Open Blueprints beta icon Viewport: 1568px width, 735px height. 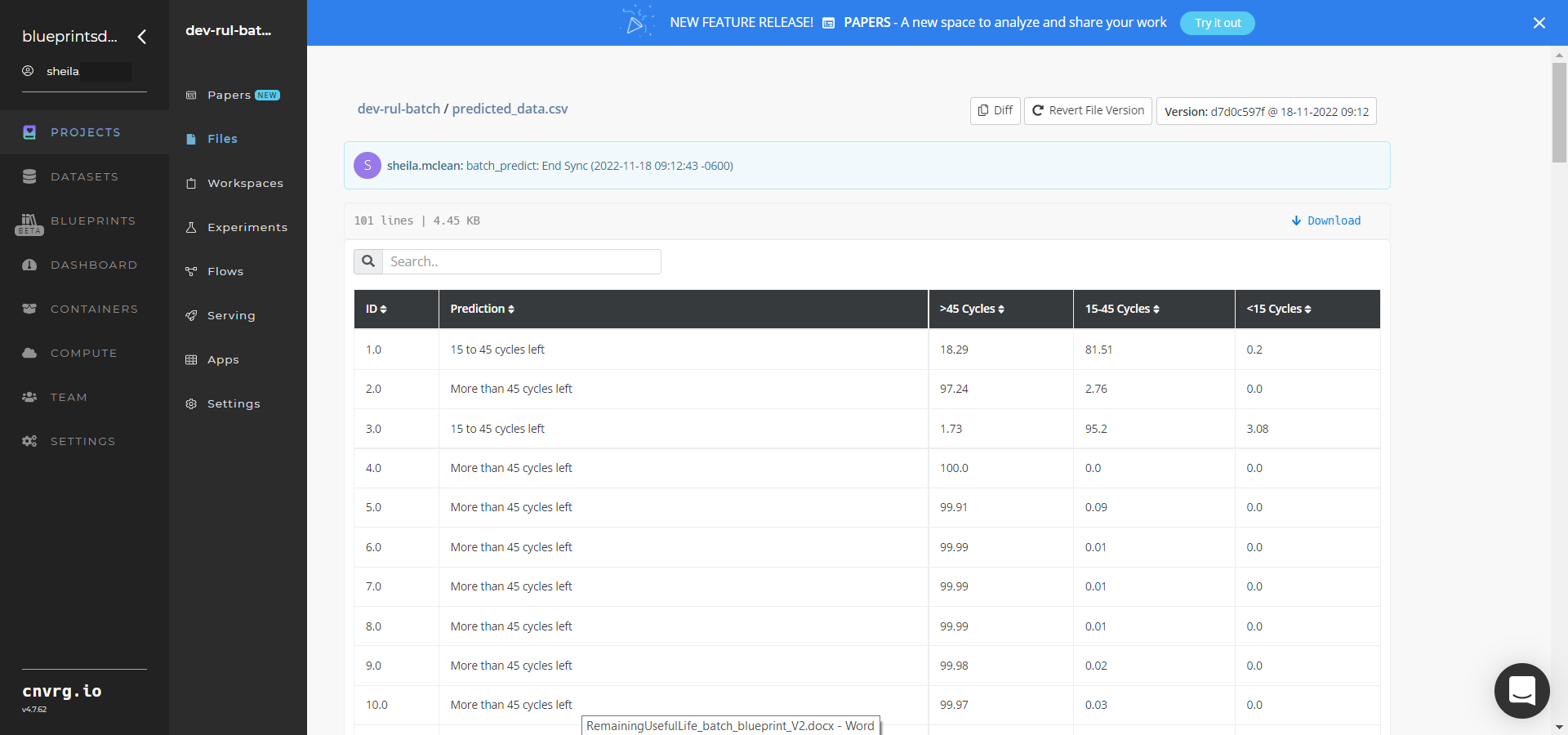(29, 224)
